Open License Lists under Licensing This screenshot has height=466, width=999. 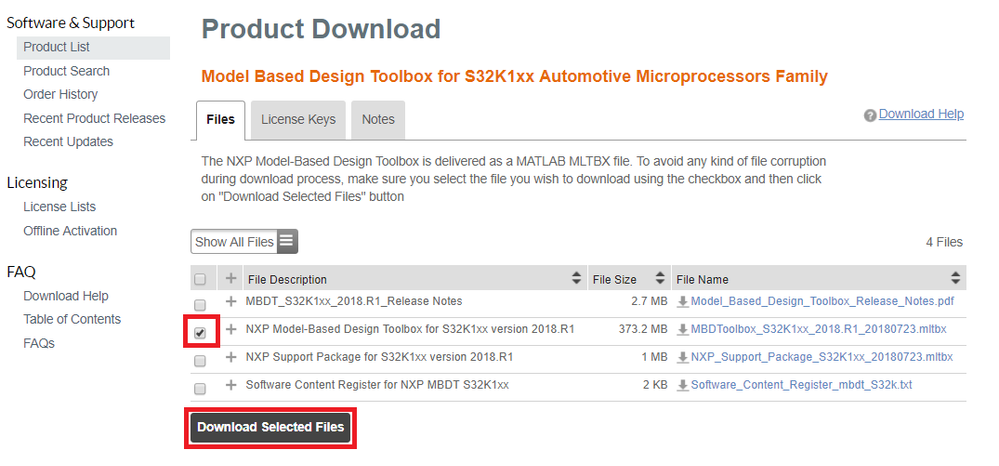[x=59, y=207]
